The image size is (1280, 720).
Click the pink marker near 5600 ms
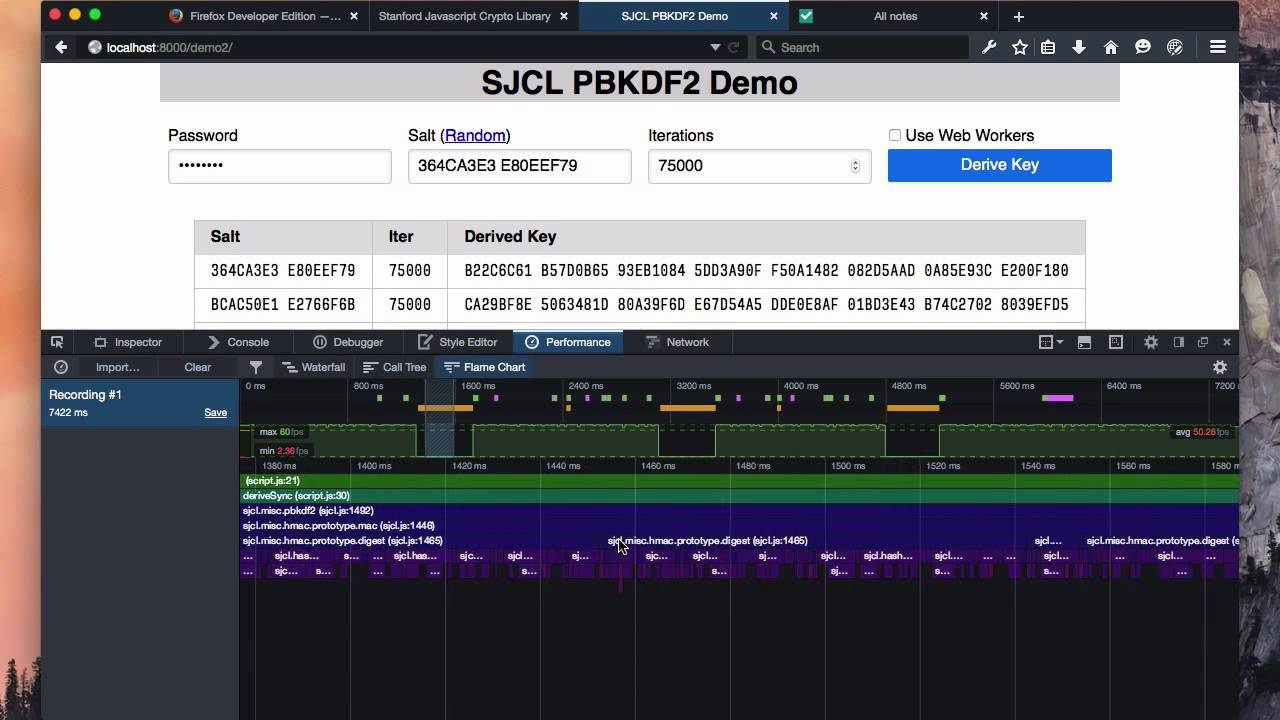1057,398
